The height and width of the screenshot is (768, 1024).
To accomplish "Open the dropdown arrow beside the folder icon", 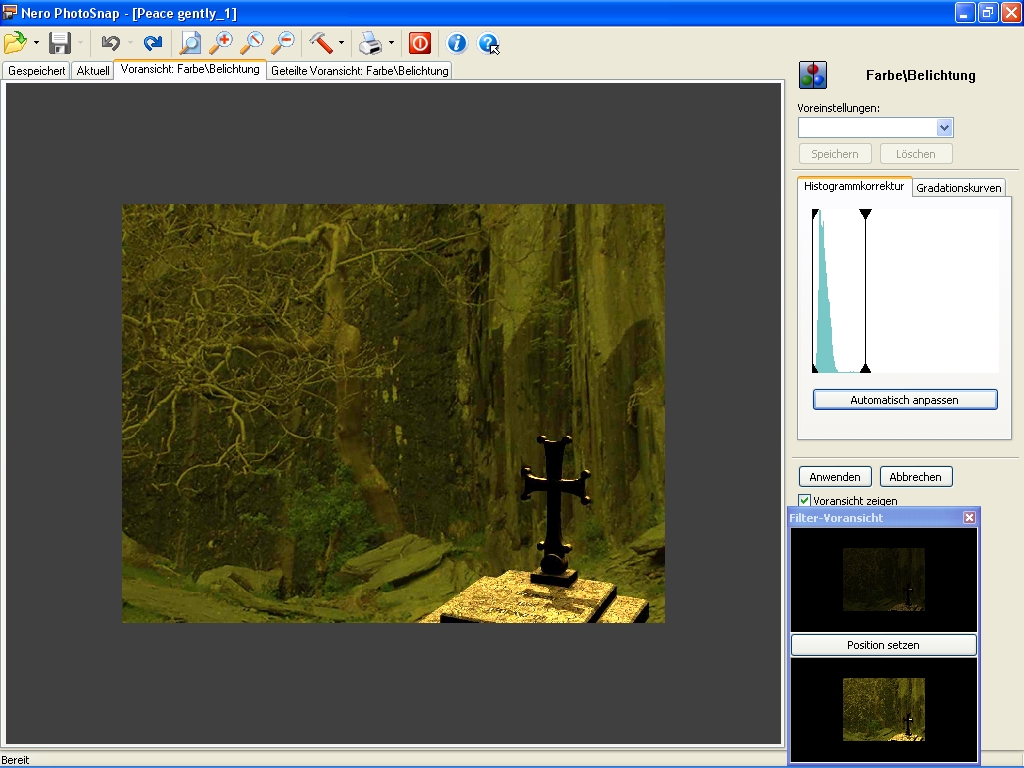I will [37, 43].
